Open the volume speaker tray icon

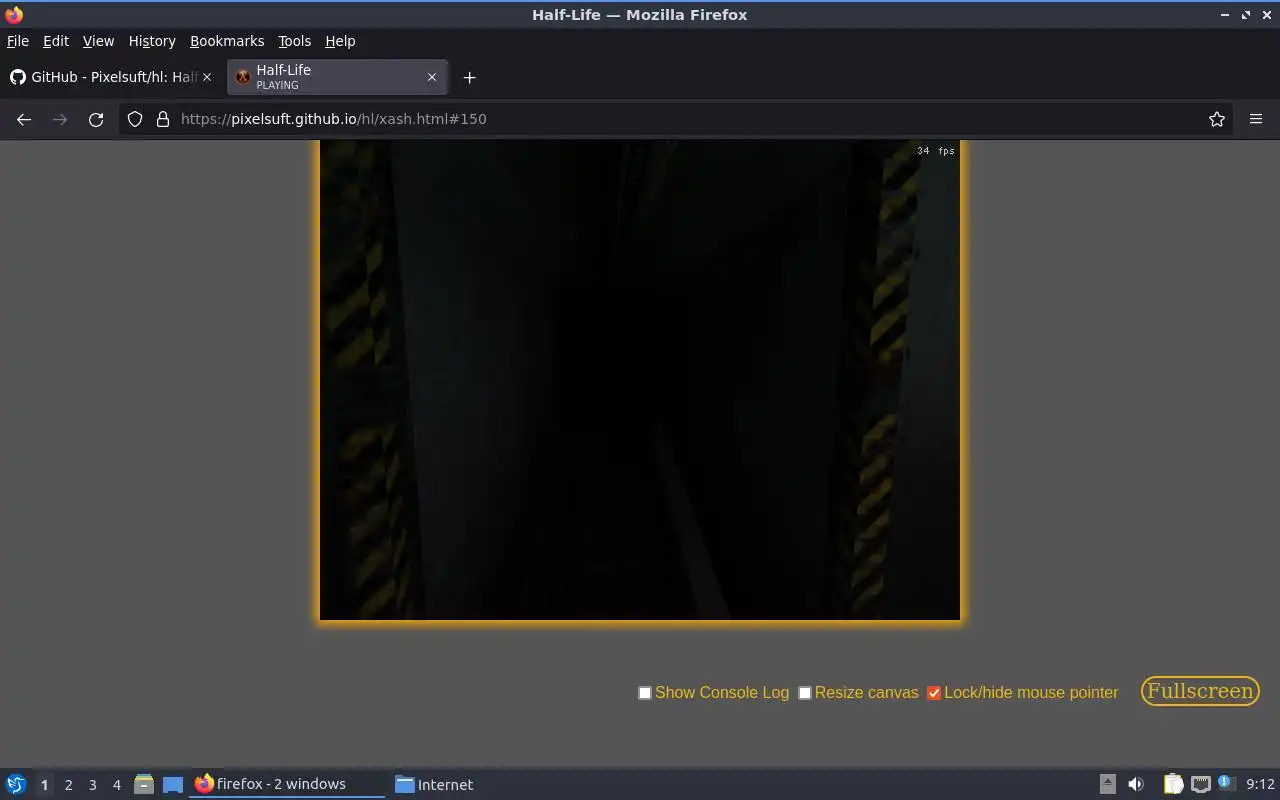(1136, 784)
